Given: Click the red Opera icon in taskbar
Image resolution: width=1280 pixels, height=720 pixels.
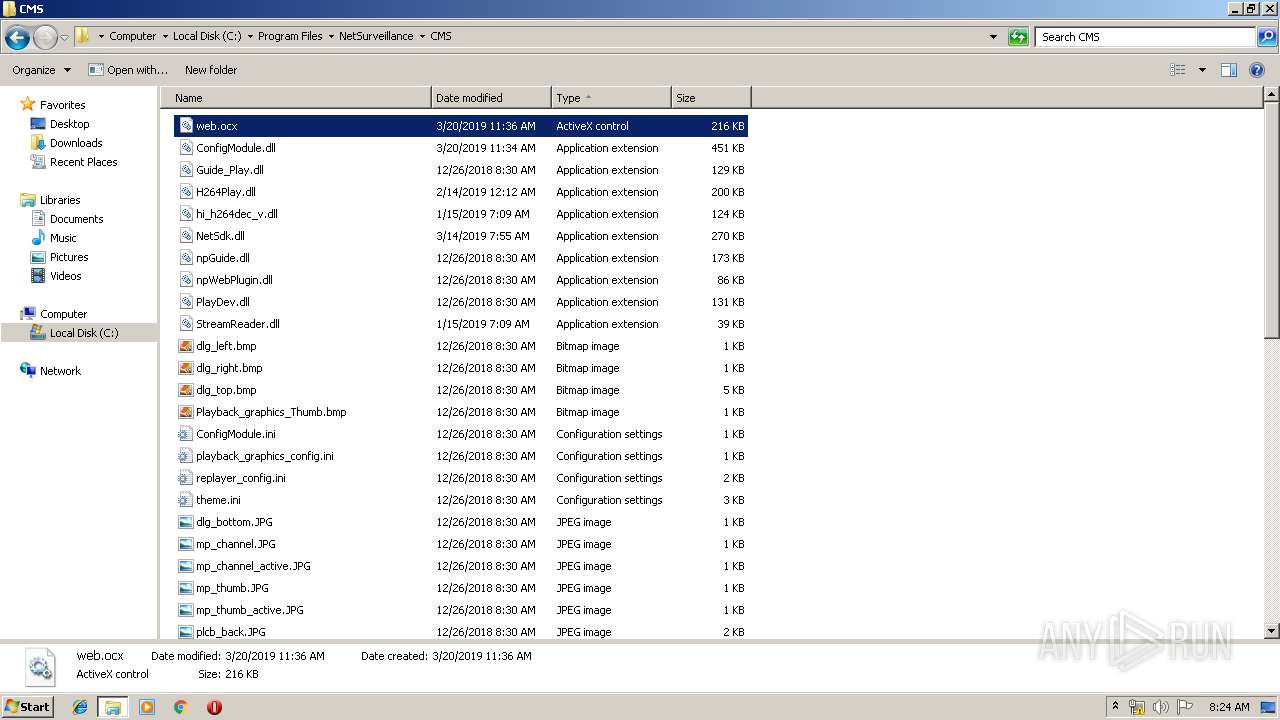Looking at the screenshot, I should click(x=214, y=707).
